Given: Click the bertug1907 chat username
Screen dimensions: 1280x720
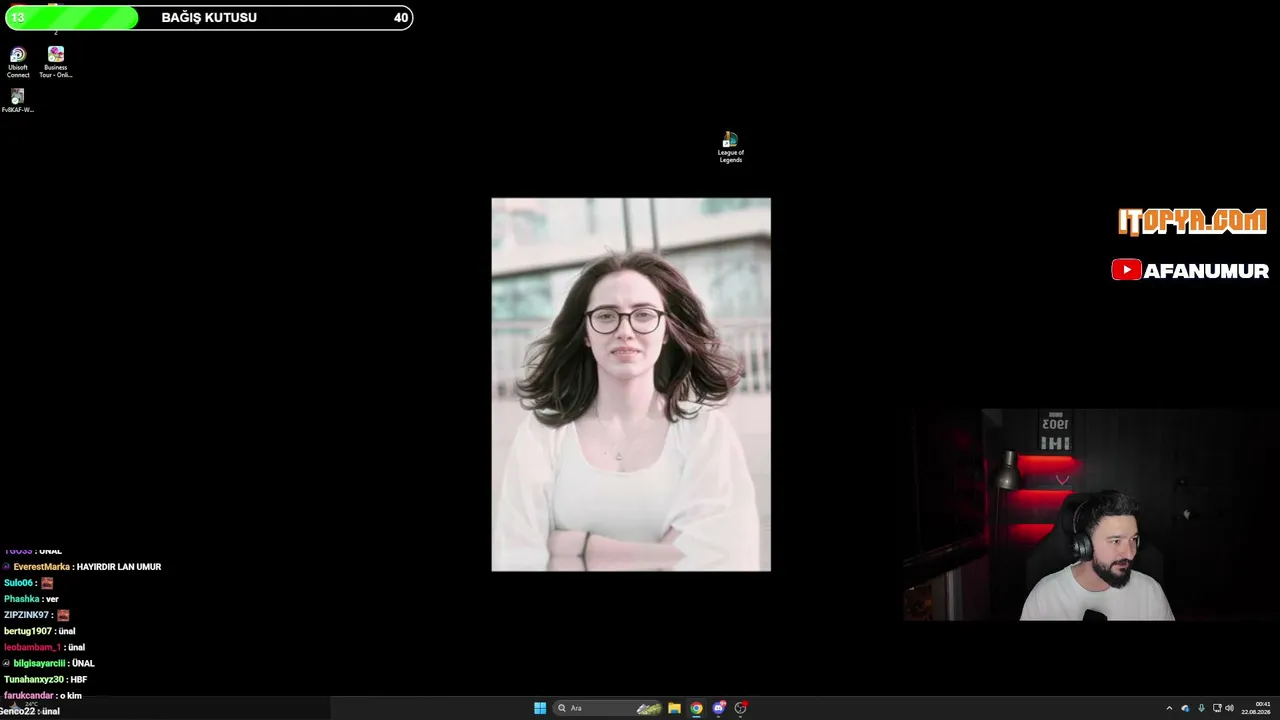Looking at the screenshot, I should tap(28, 631).
